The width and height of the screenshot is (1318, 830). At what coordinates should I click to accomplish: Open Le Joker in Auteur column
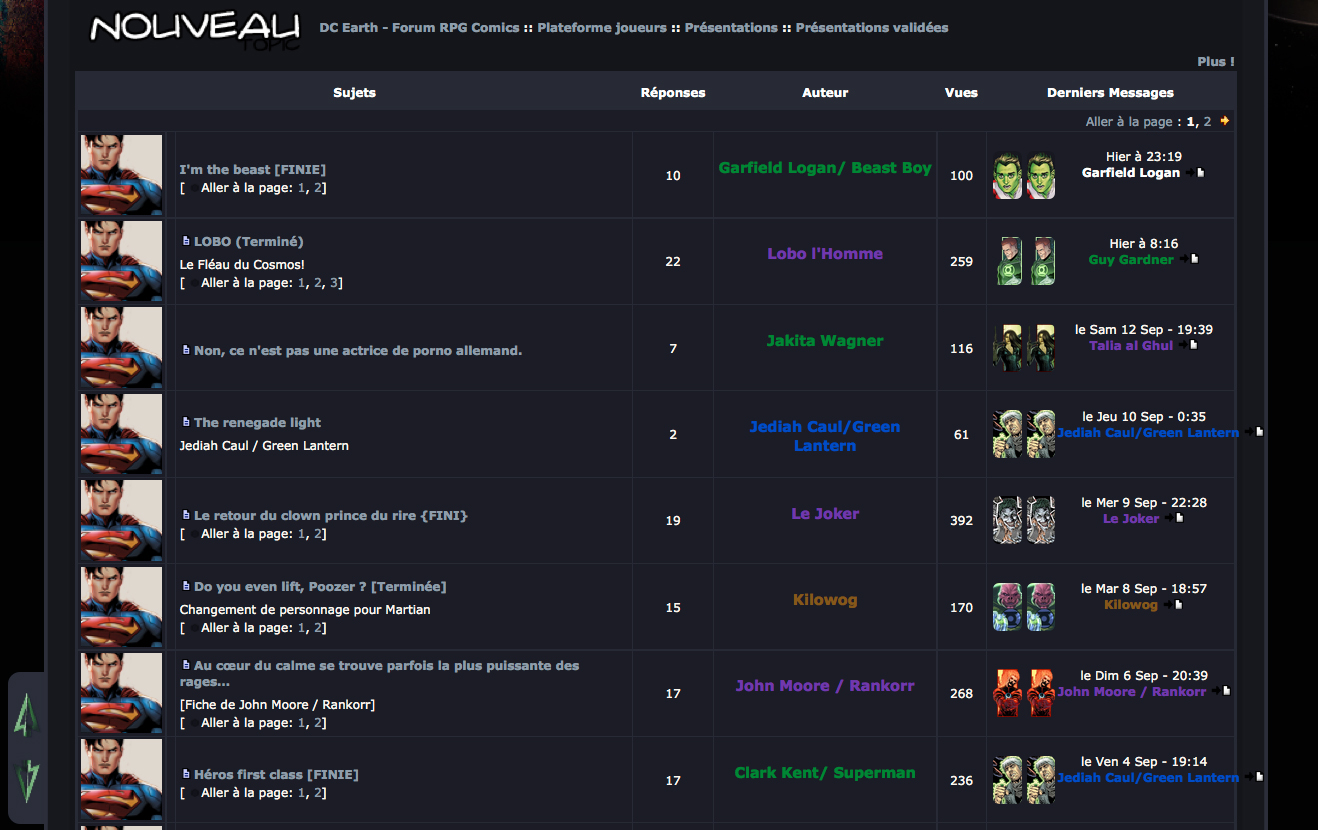[x=825, y=513]
